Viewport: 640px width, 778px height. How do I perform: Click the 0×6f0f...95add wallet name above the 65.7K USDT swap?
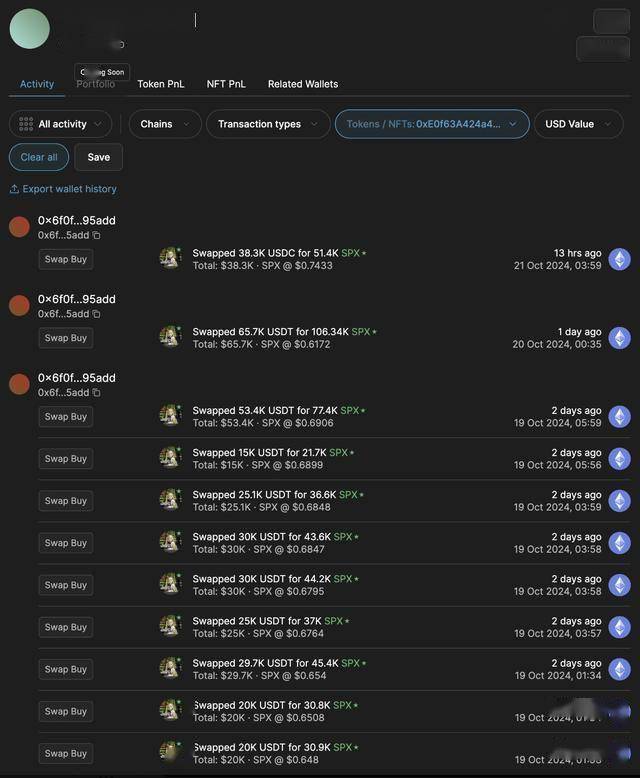(x=76, y=299)
